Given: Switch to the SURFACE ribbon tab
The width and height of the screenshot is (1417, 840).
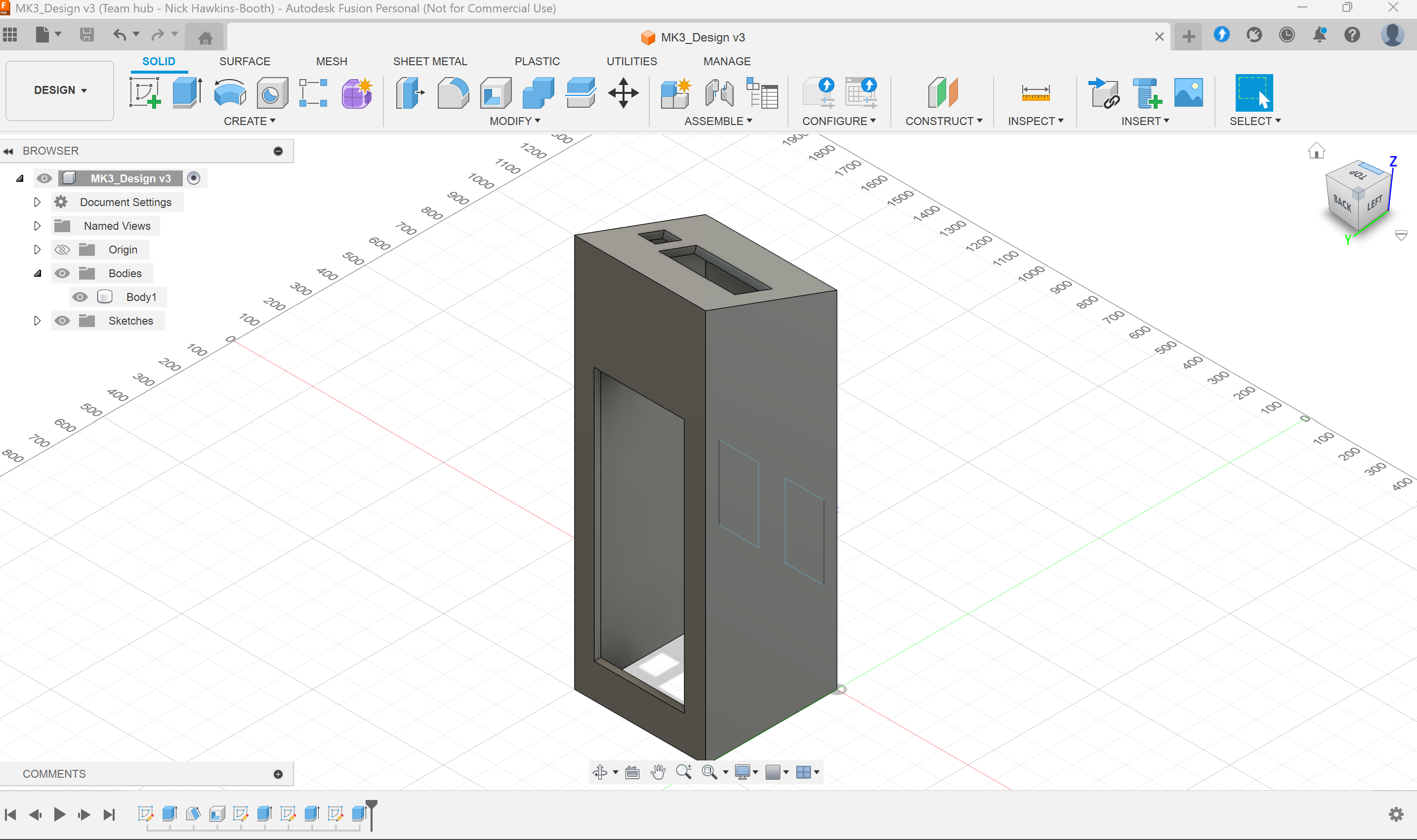Looking at the screenshot, I should coord(245,61).
